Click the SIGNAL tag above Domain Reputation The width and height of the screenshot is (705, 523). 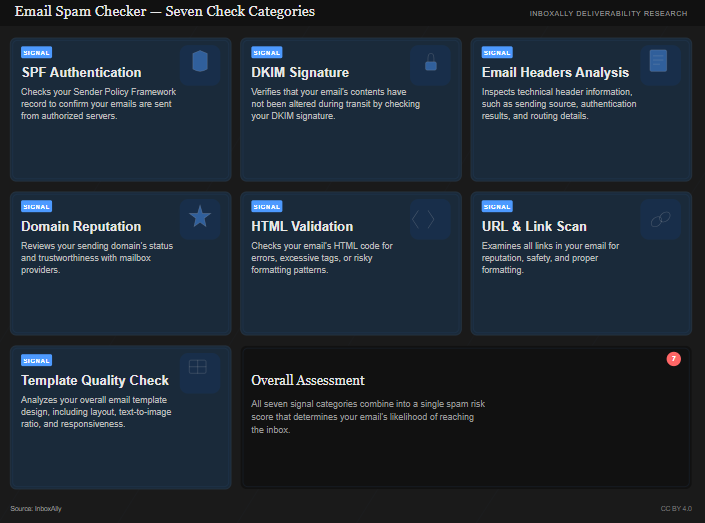click(36, 206)
